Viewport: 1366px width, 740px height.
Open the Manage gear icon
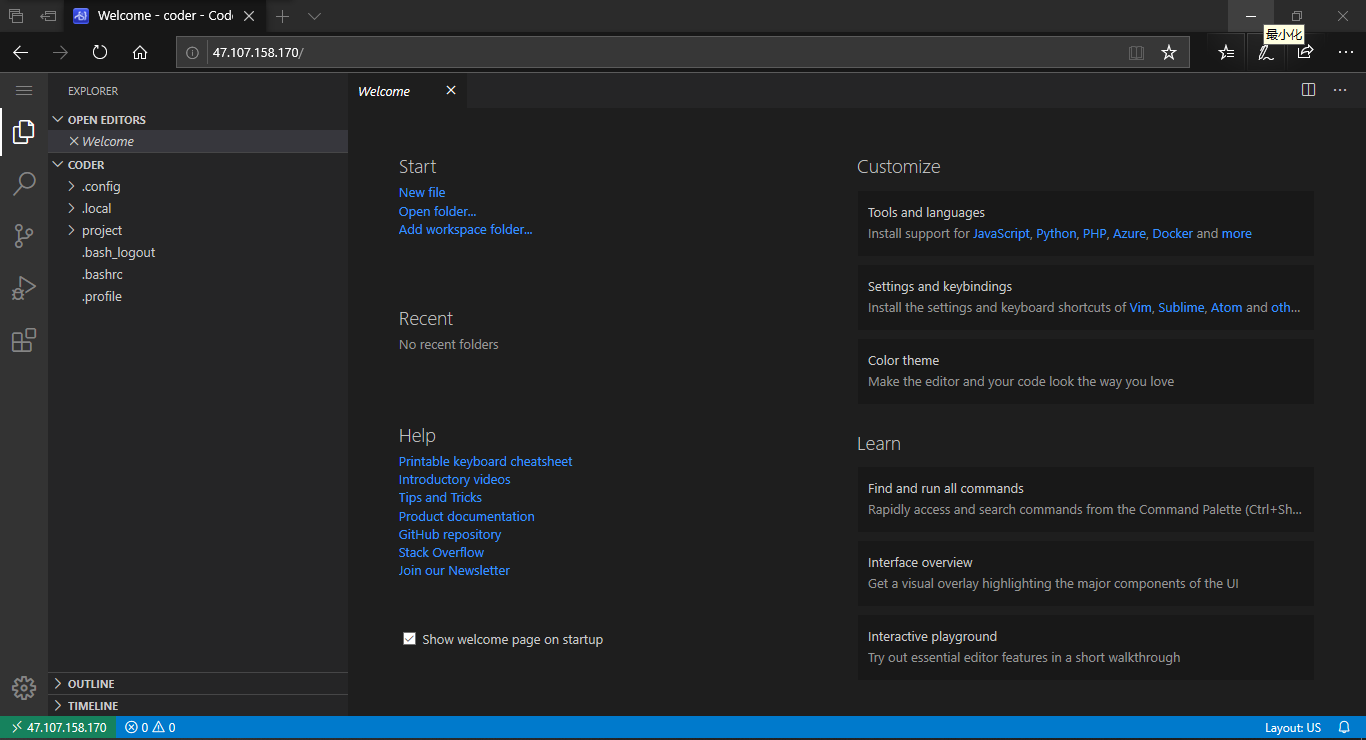click(24, 688)
